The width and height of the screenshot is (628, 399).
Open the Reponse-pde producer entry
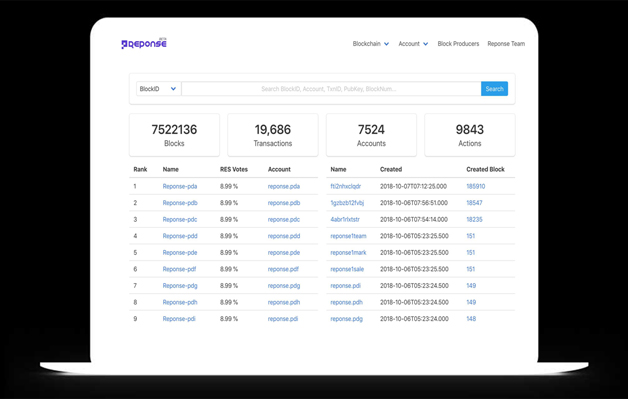click(180, 252)
